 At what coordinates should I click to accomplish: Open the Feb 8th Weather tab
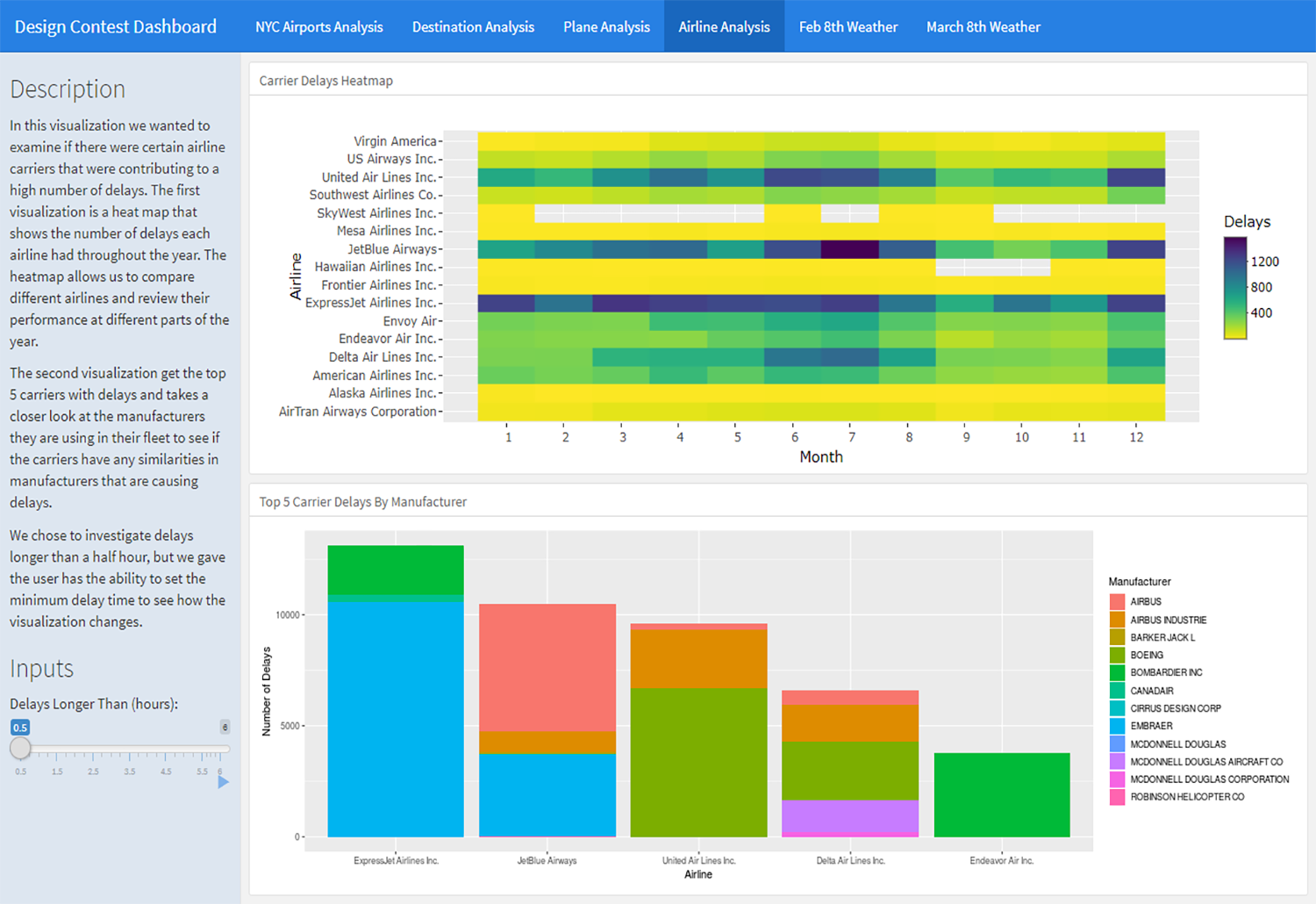(848, 26)
